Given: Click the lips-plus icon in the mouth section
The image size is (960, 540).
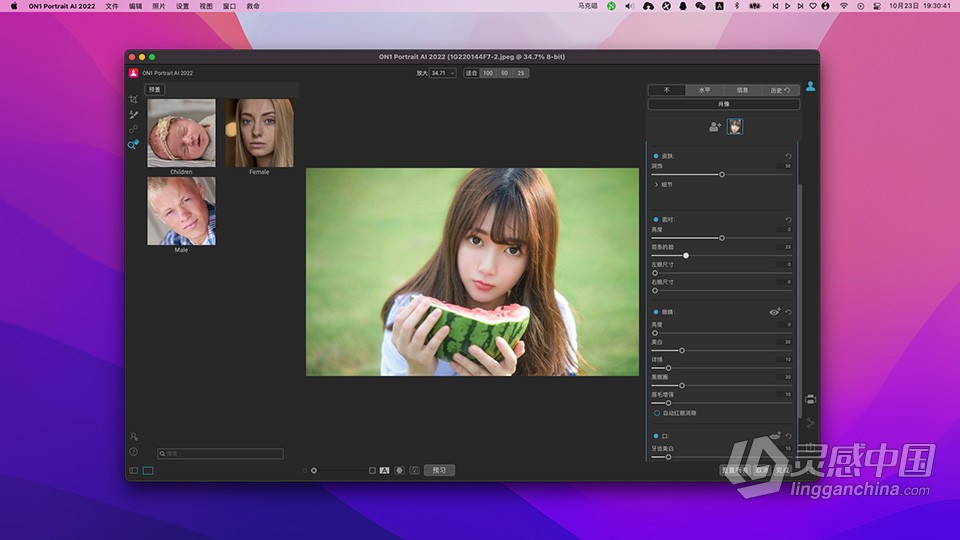Looking at the screenshot, I should 774,436.
